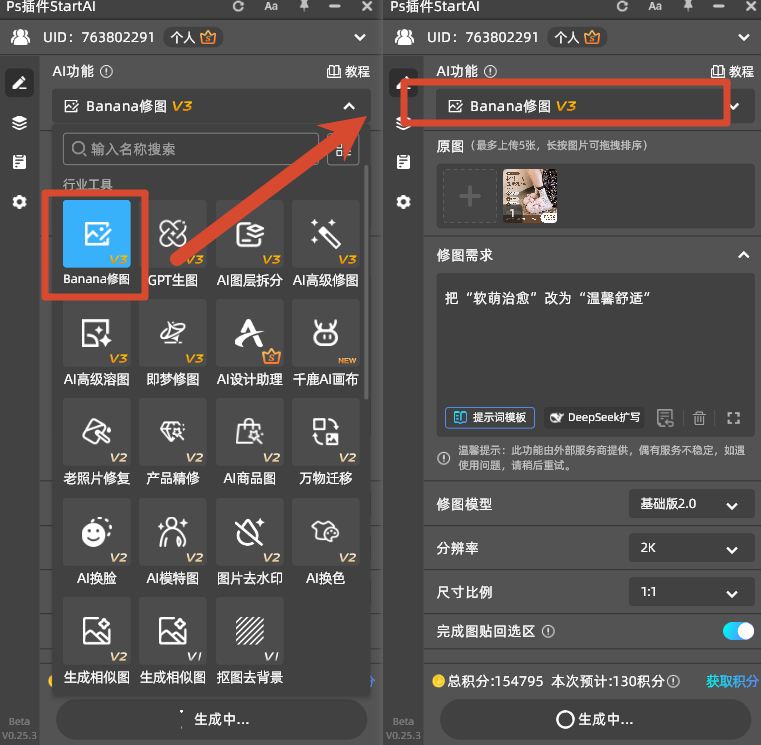761x745 pixels.
Task: Refresh the left StartAI panel
Action: click(x=238, y=7)
